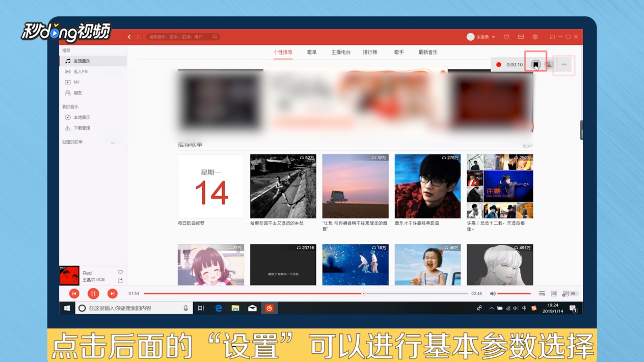Click the red album art thumbnail
The image size is (644, 362).
69,275
